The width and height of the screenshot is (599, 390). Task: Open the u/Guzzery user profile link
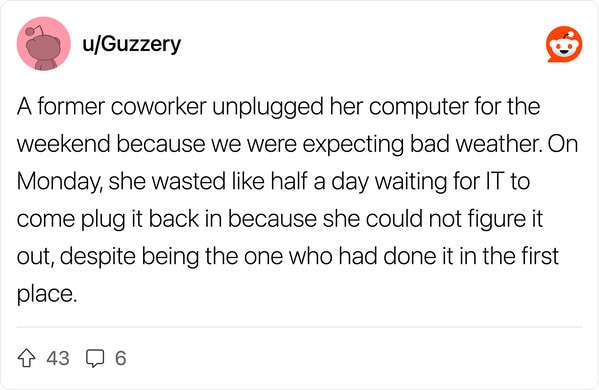pos(131,44)
